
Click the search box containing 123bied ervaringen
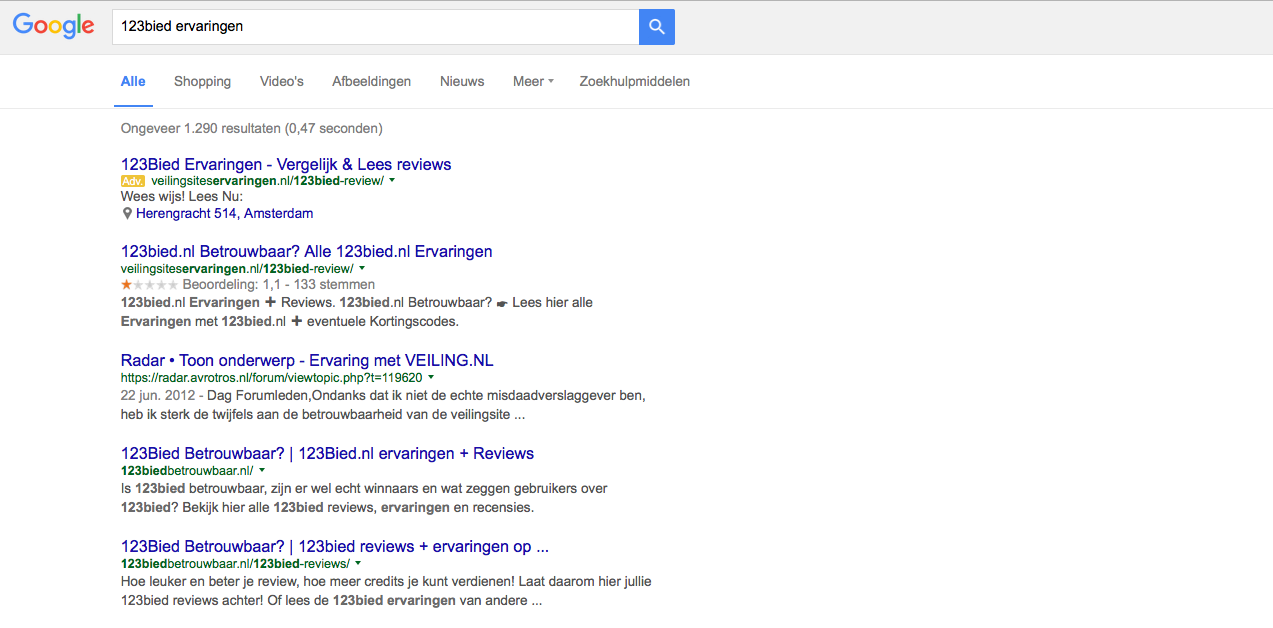click(375, 27)
